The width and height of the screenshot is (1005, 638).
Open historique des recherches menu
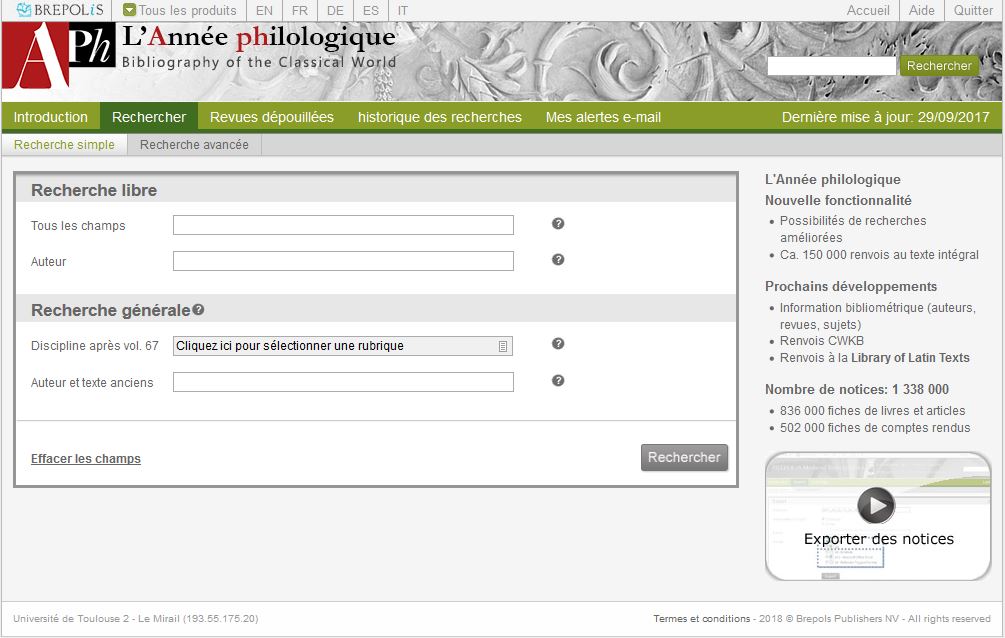(440, 117)
